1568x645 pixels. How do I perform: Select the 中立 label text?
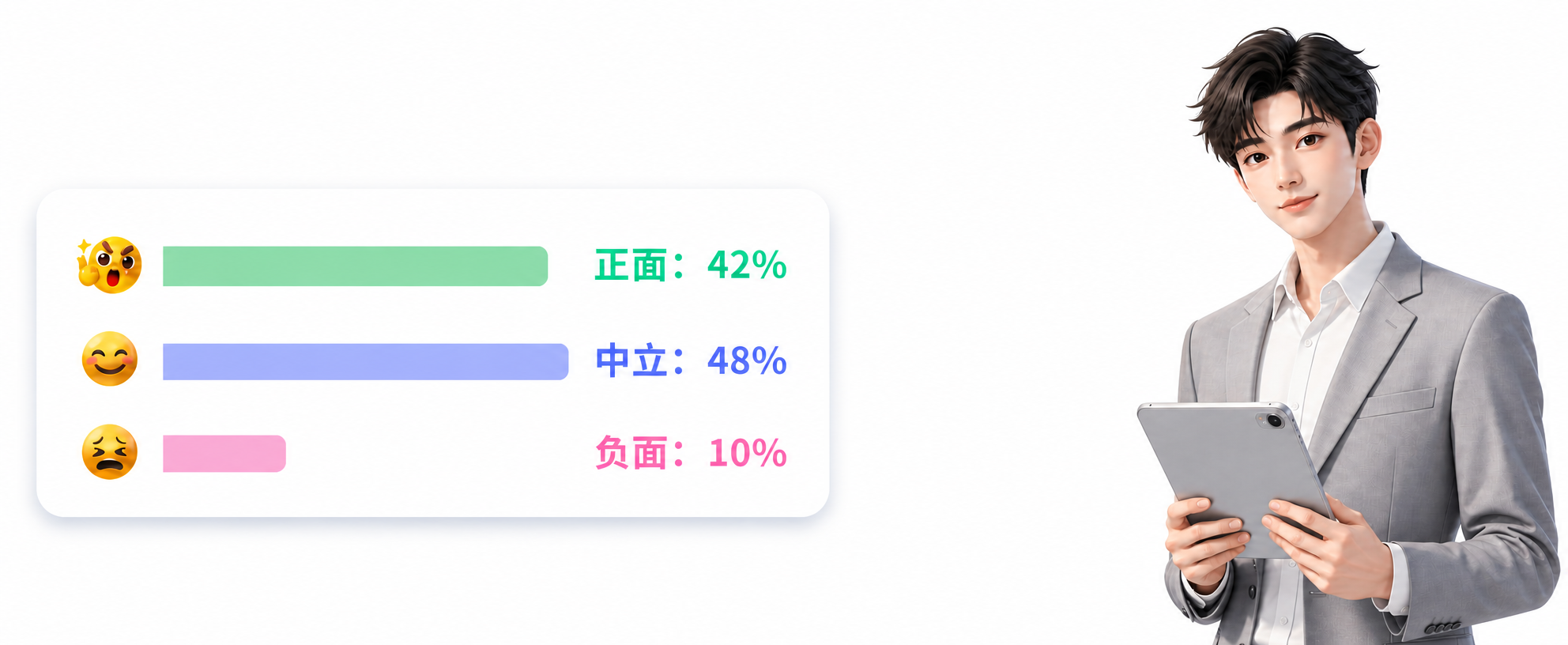[631, 360]
